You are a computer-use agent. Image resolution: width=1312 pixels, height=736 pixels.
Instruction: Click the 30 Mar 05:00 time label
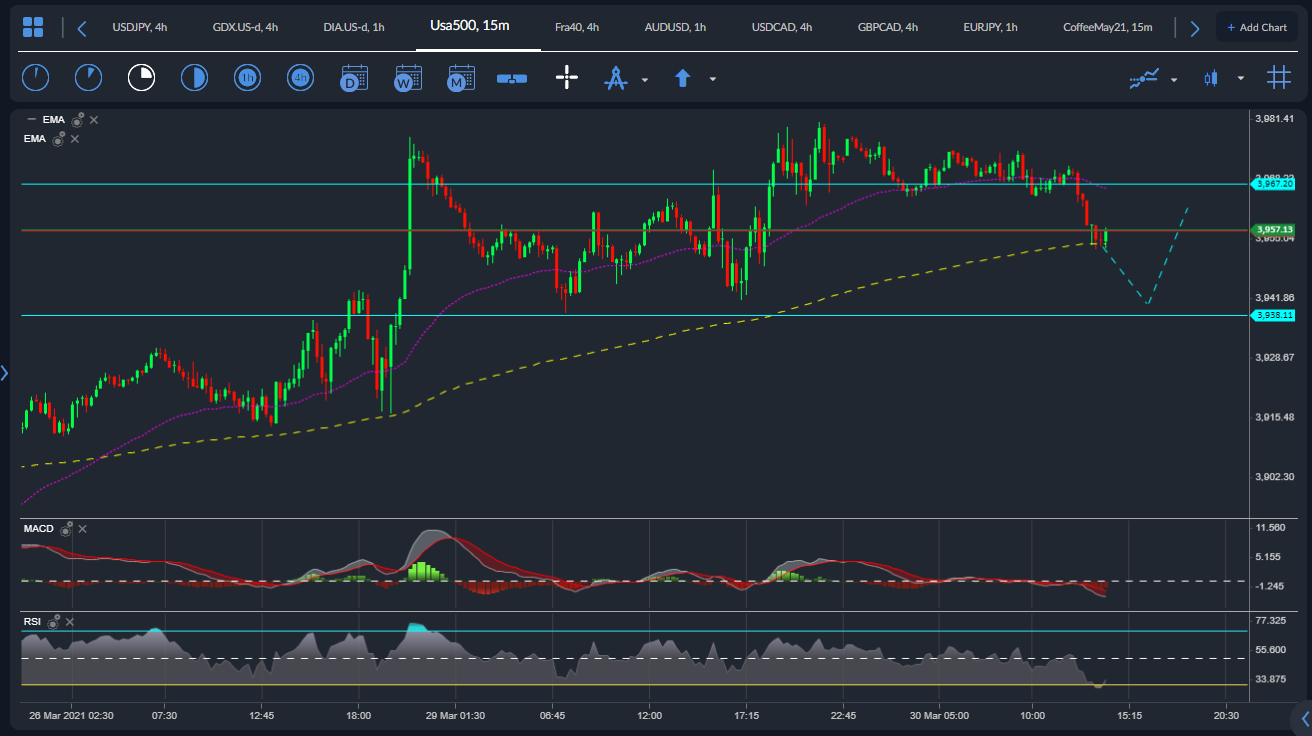938,716
